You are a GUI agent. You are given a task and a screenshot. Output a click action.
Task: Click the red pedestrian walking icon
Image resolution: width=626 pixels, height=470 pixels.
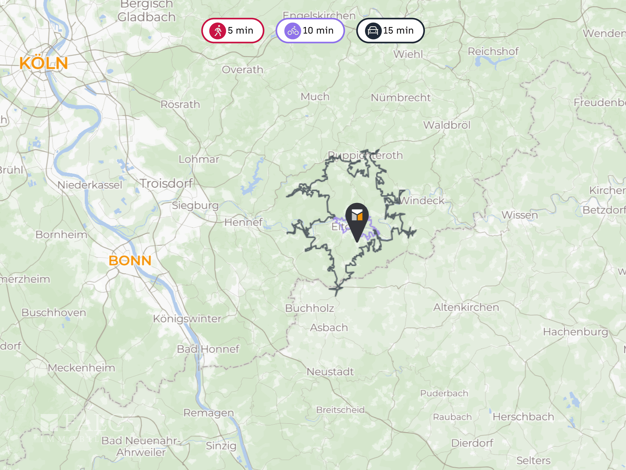click(x=218, y=31)
